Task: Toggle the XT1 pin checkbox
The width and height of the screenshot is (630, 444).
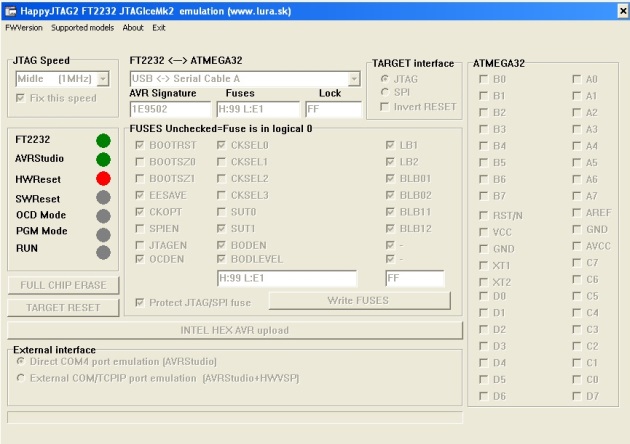Action: 483,266
